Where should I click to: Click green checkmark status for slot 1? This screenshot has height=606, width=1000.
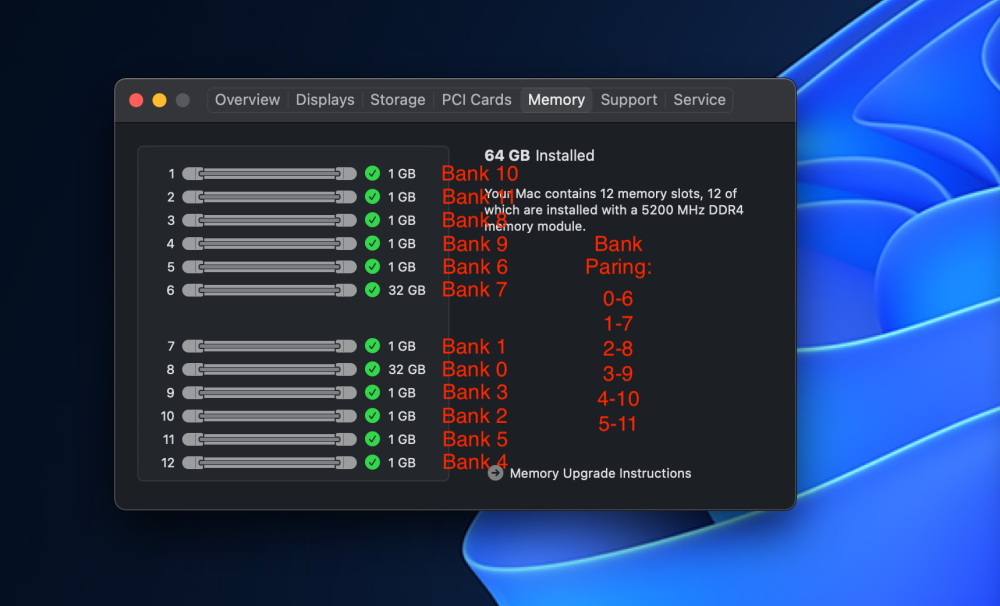pyautogui.click(x=372, y=174)
